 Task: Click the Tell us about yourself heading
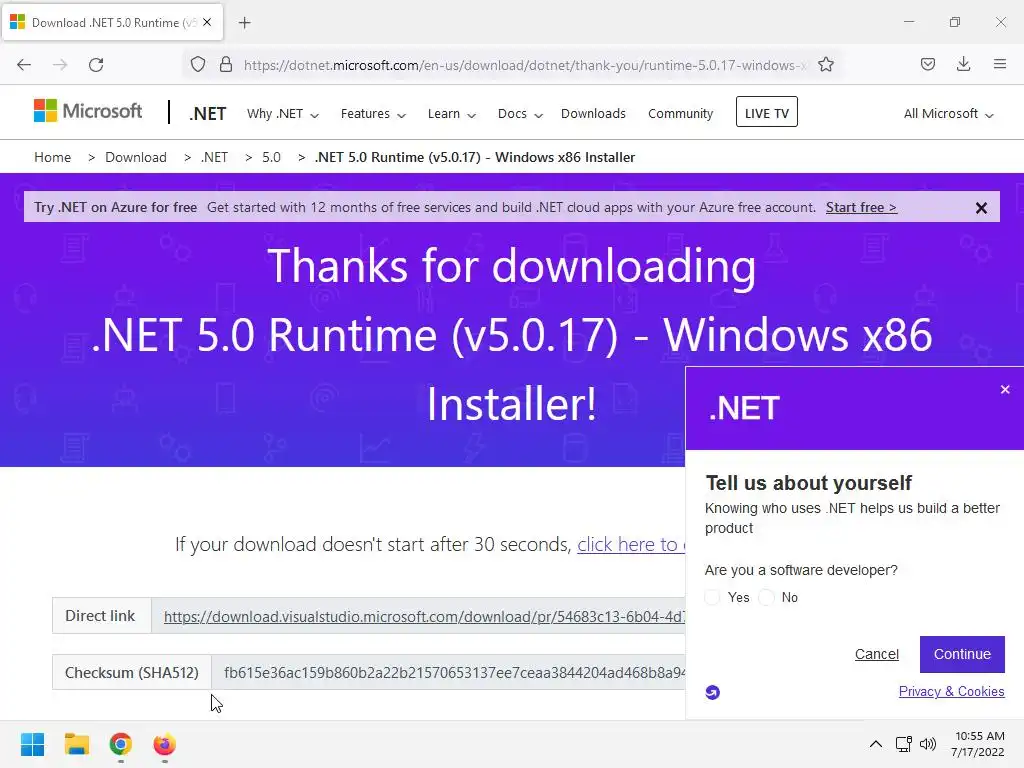click(808, 483)
